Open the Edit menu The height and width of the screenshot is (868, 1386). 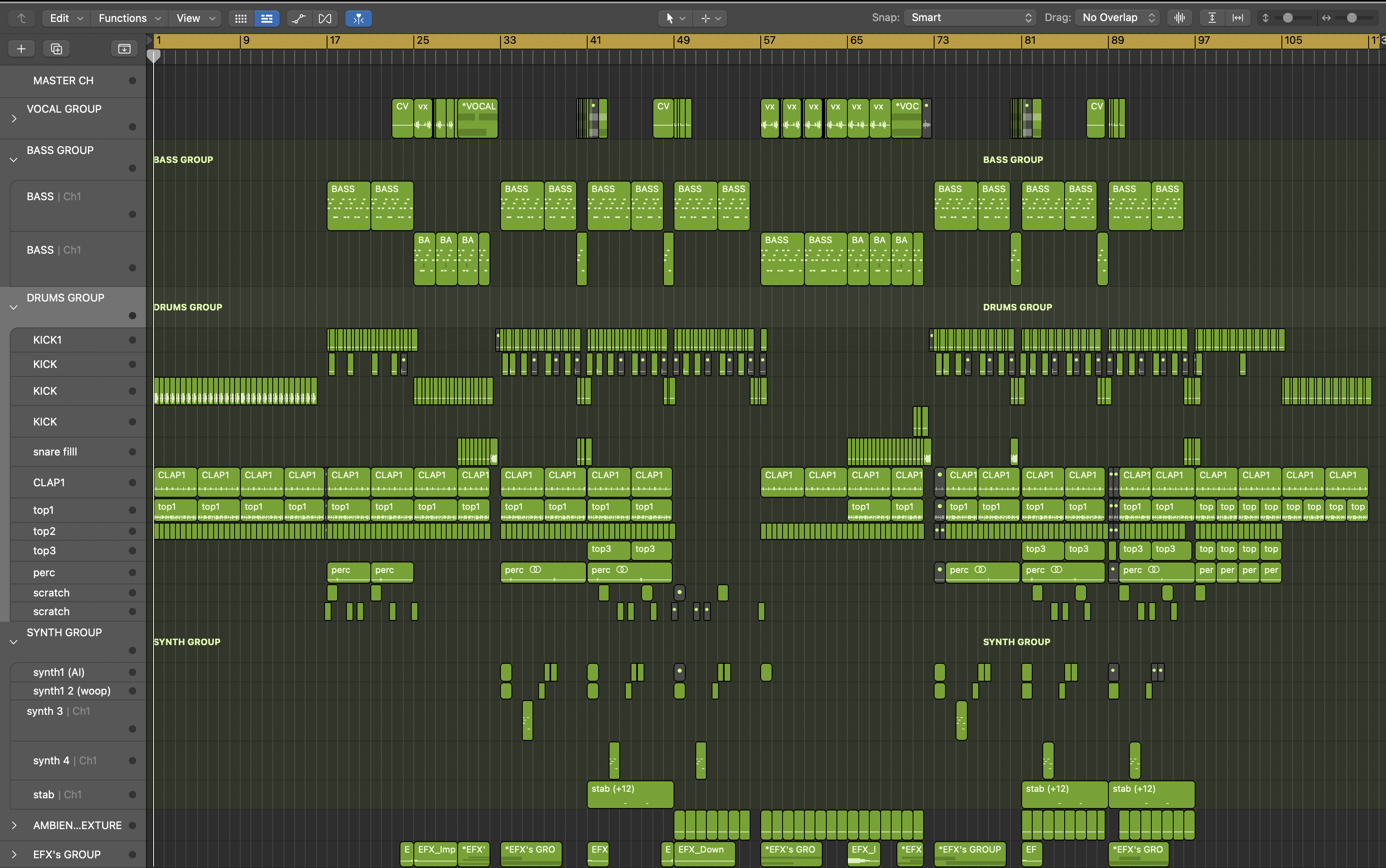pyautogui.click(x=66, y=18)
